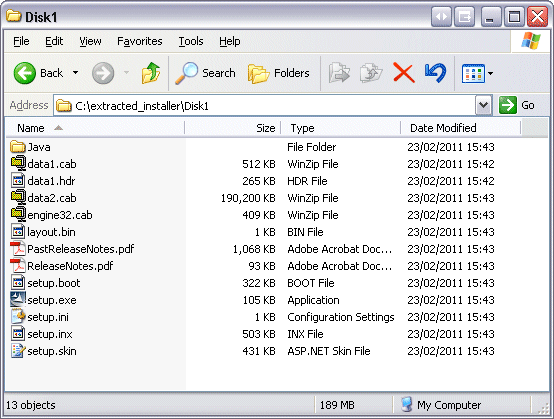The image size is (554, 419).
Task: Click the green Back arrow button
Action: tap(25, 73)
